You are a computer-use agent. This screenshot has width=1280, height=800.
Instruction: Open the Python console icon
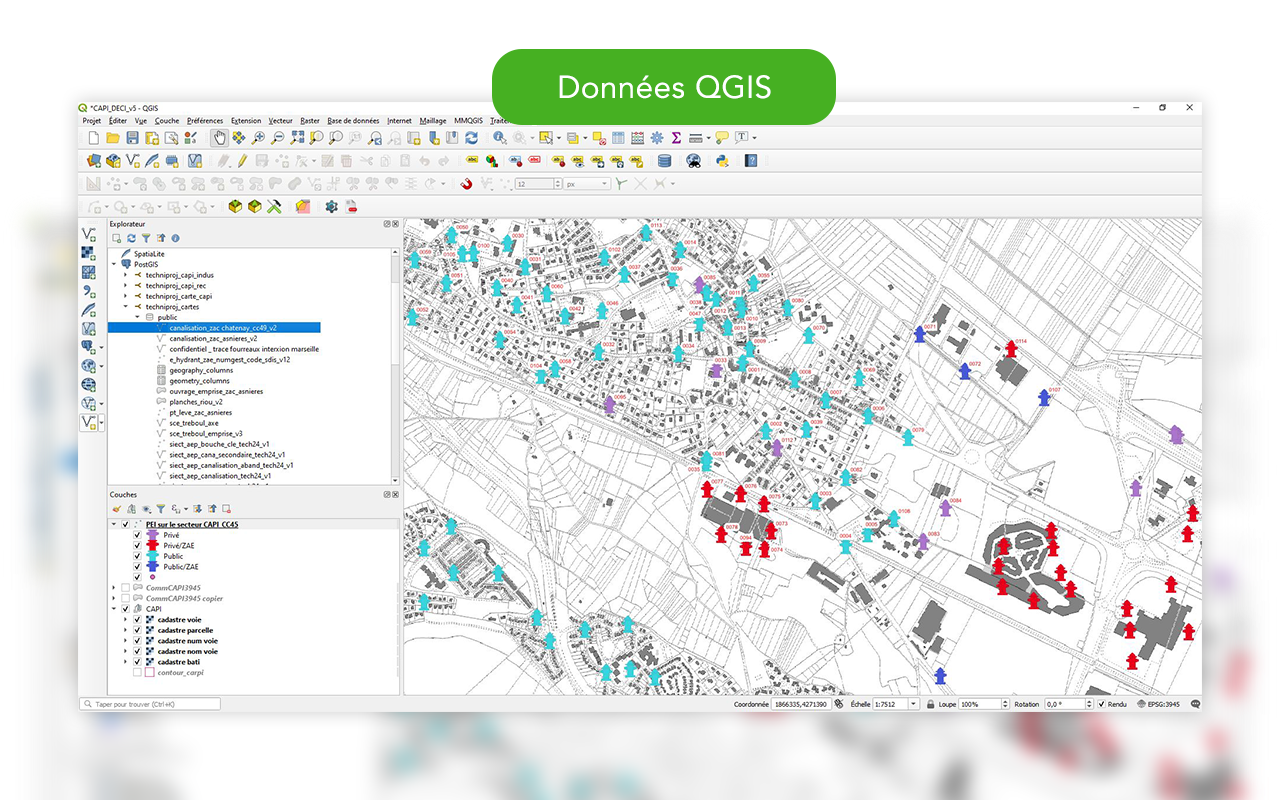721,160
